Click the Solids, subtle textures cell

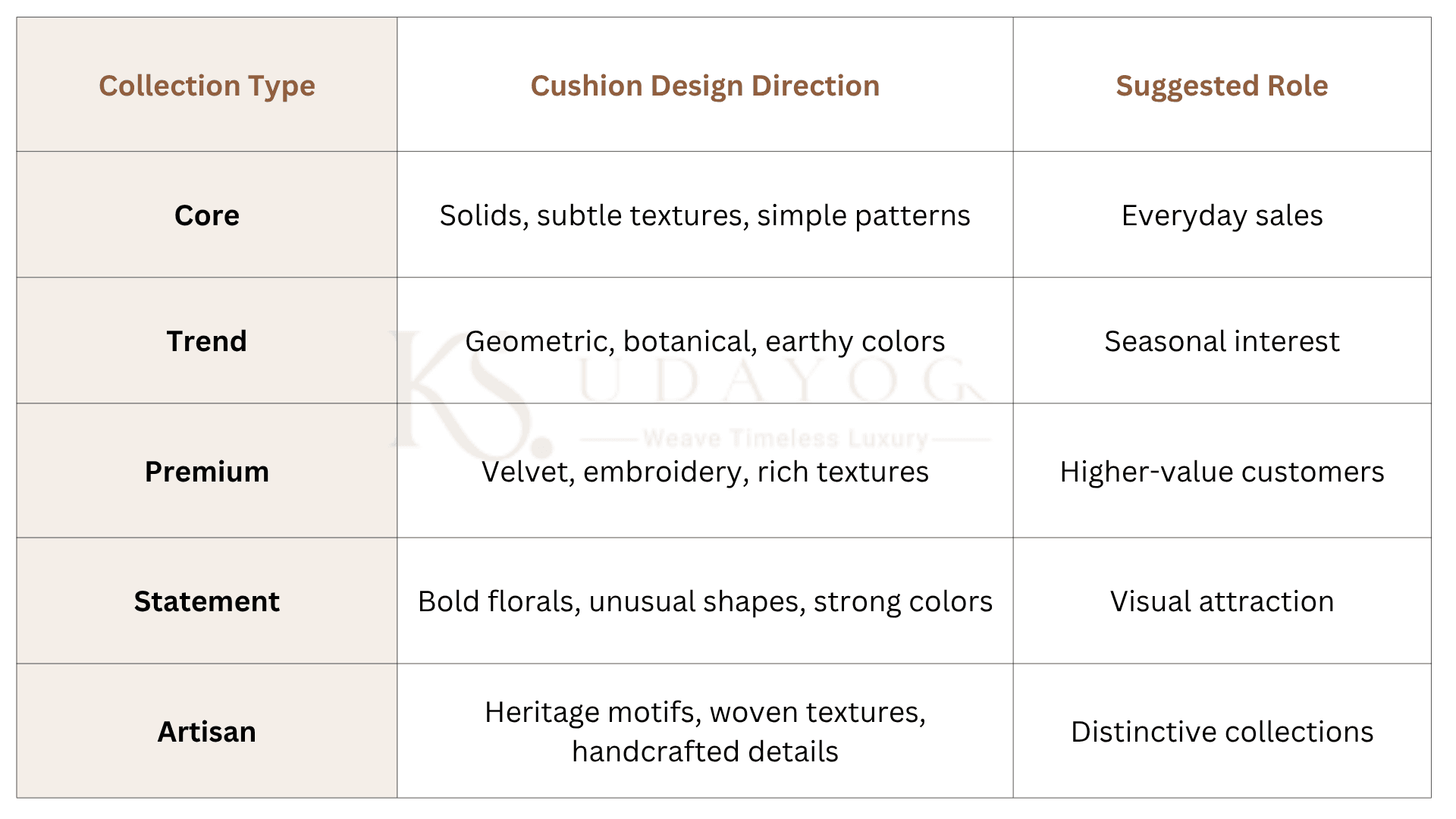coord(705,215)
